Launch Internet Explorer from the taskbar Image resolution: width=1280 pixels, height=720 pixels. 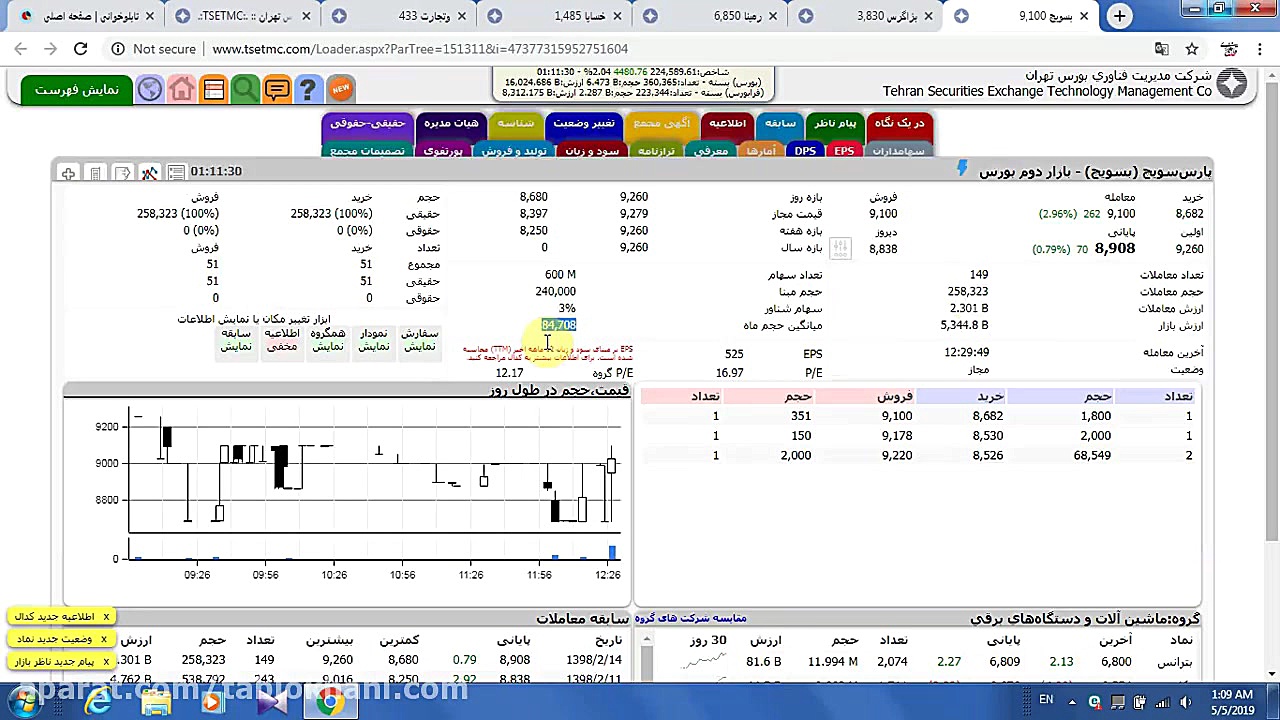(98, 702)
